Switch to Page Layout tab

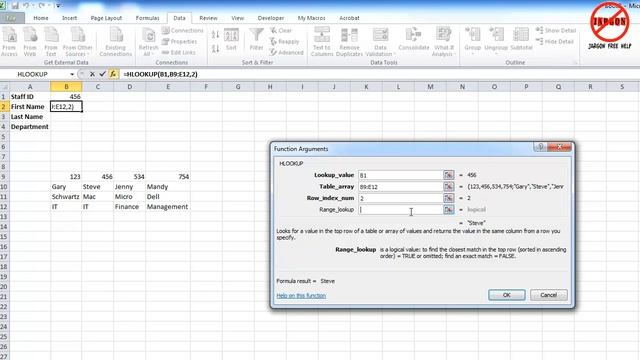tap(106, 18)
